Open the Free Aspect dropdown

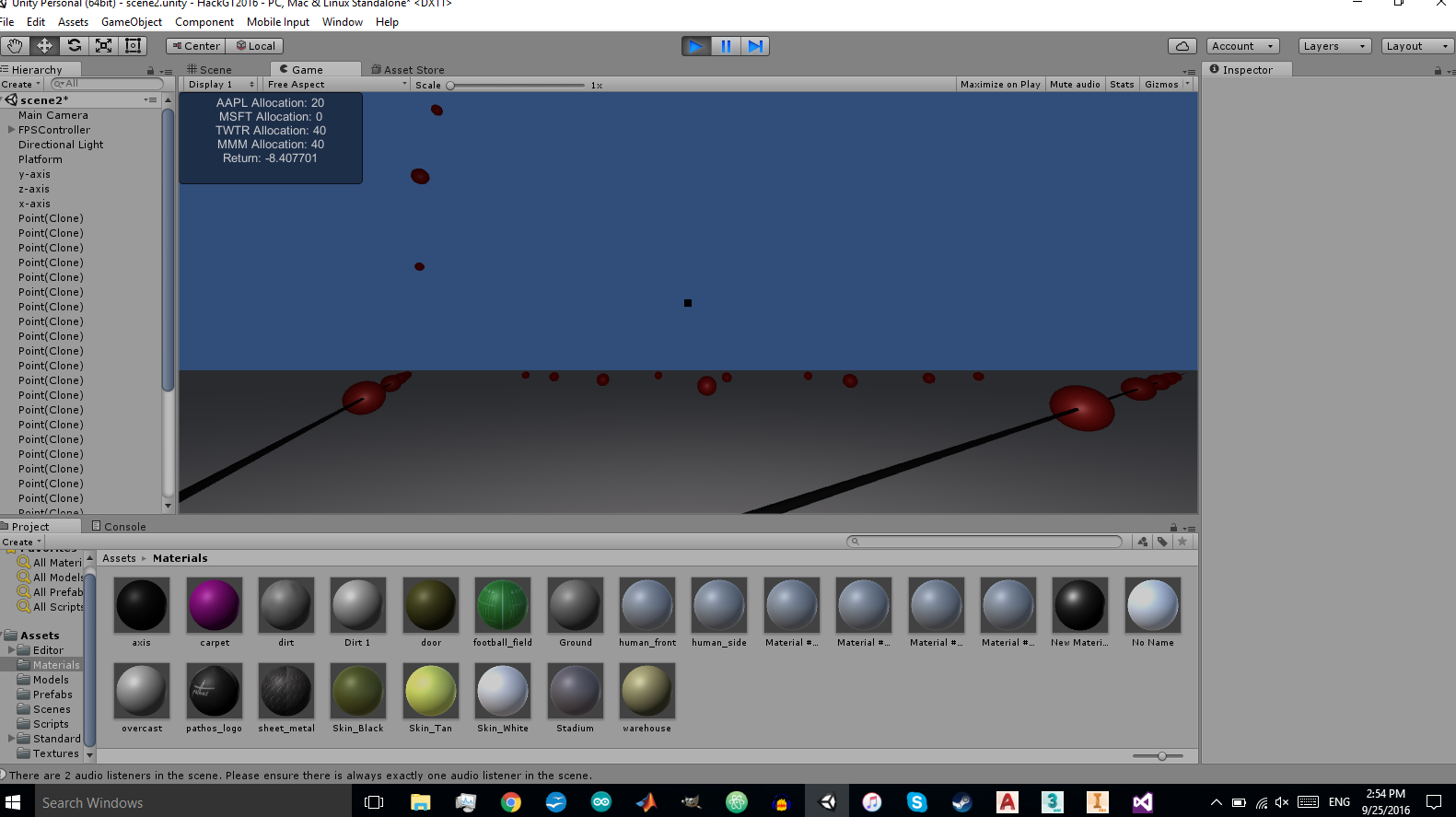click(x=336, y=84)
